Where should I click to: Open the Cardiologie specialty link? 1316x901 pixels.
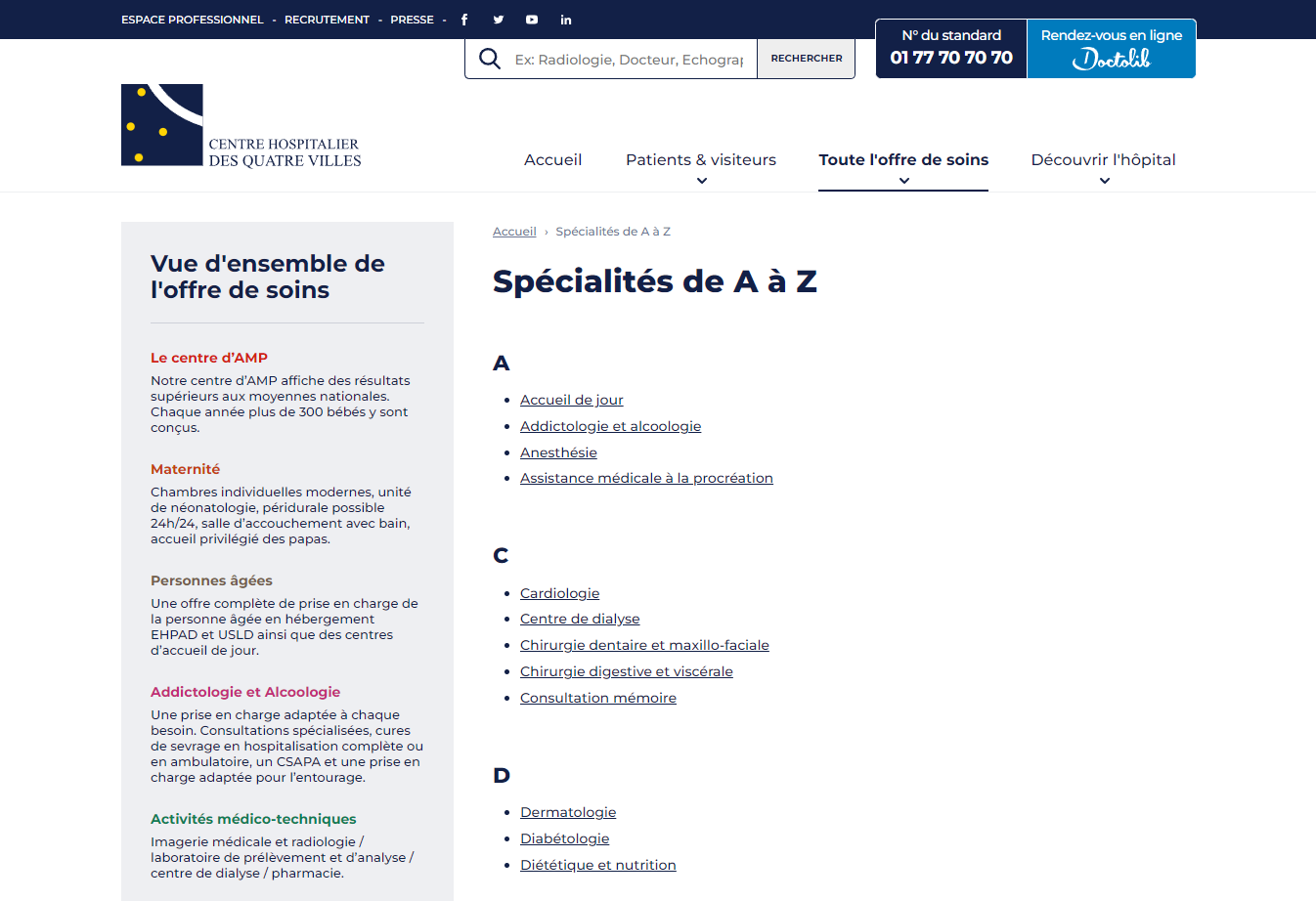pos(559,593)
